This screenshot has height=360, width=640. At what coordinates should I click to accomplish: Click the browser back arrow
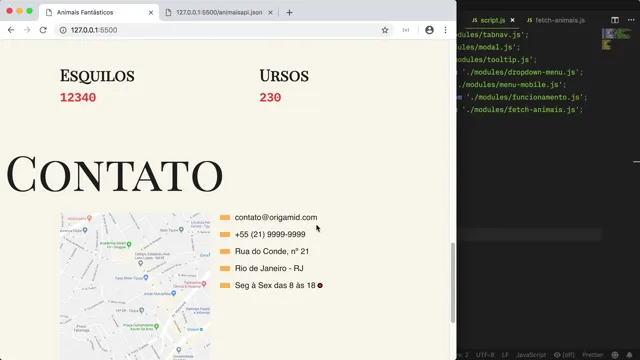coord(11,30)
